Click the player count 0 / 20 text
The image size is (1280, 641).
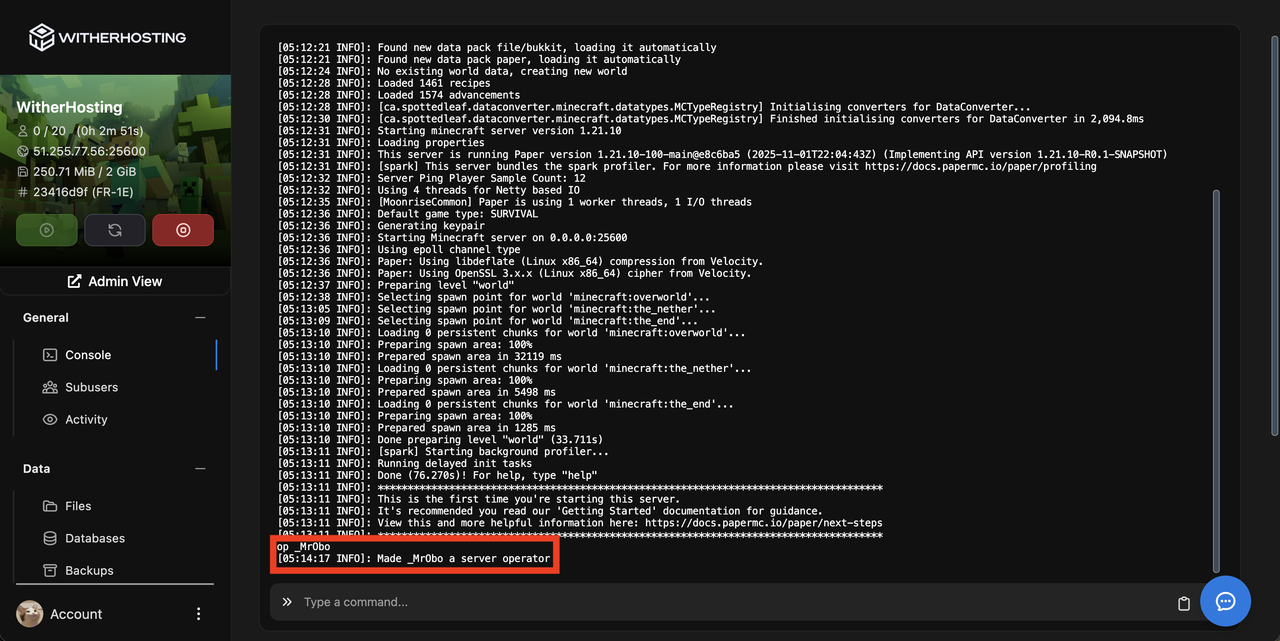click(50, 131)
